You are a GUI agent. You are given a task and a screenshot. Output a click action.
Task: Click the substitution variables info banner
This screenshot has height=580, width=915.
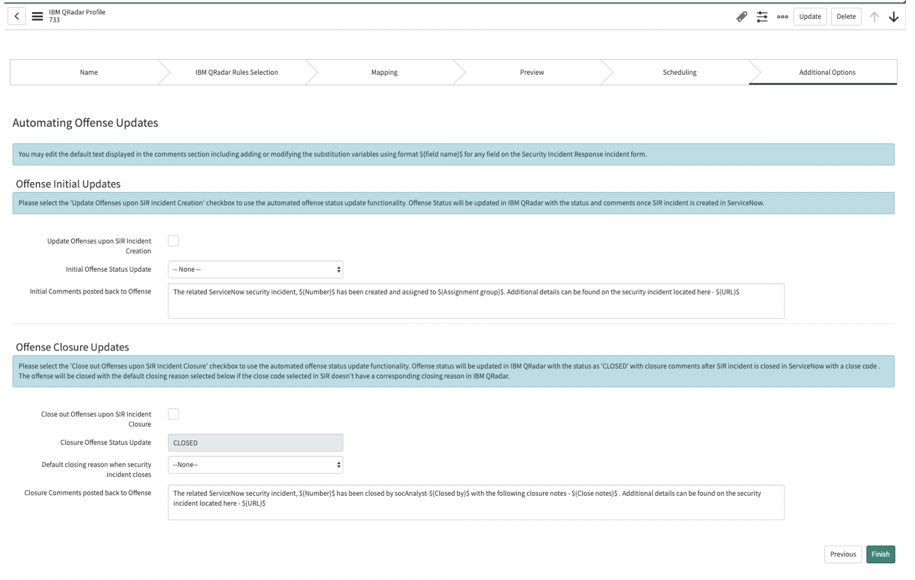pyautogui.click(x=453, y=154)
